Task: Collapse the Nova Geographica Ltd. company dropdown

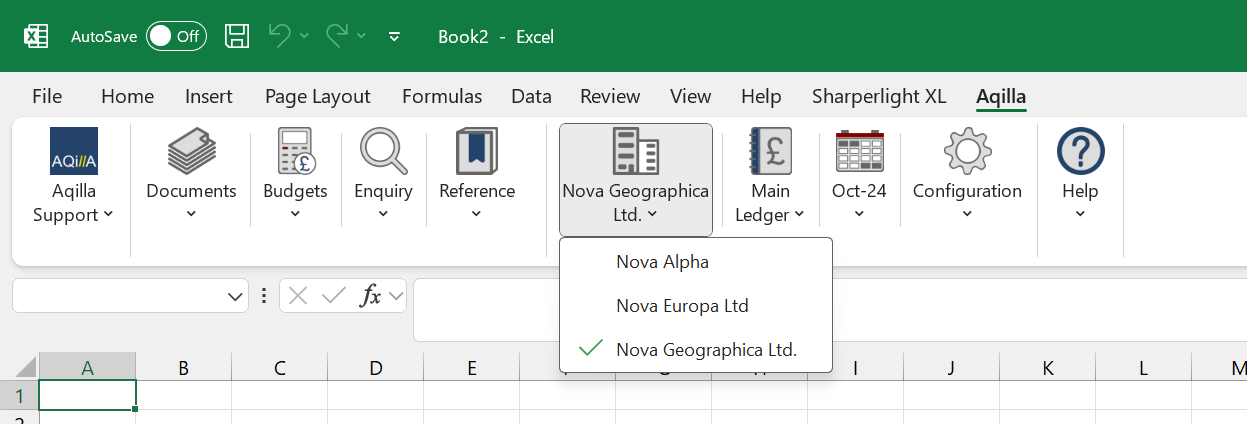Action: (635, 180)
